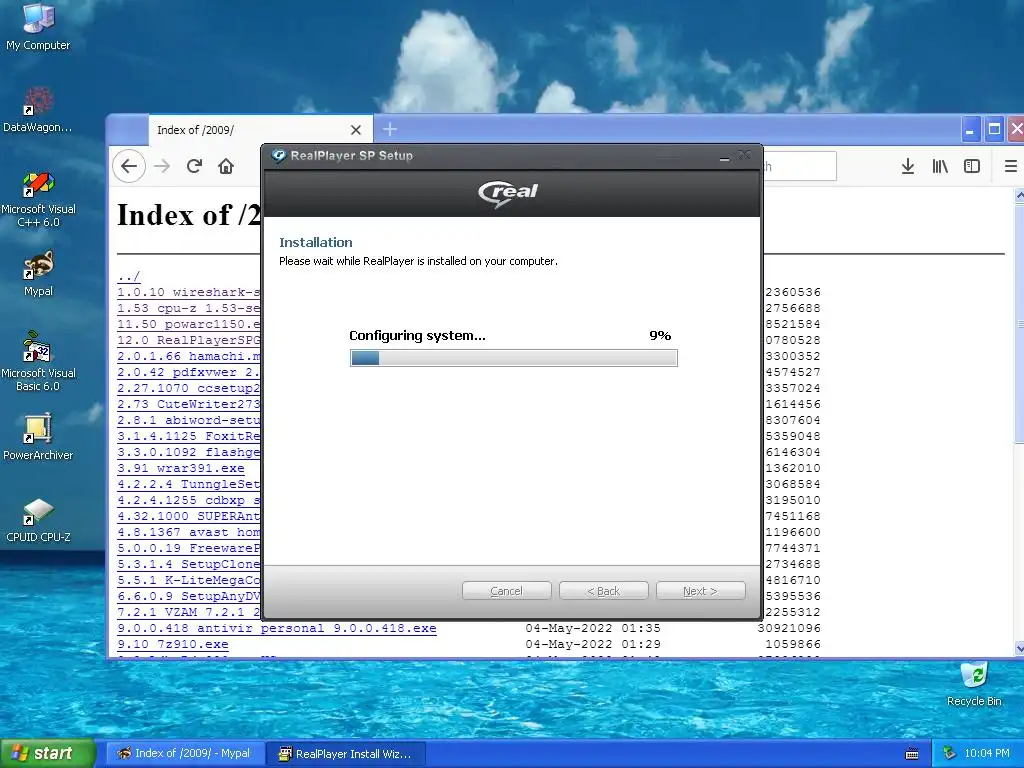1024x768 pixels.
Task: Open the 12.0 RealPlayerSPG link
Action: (189, 340)
